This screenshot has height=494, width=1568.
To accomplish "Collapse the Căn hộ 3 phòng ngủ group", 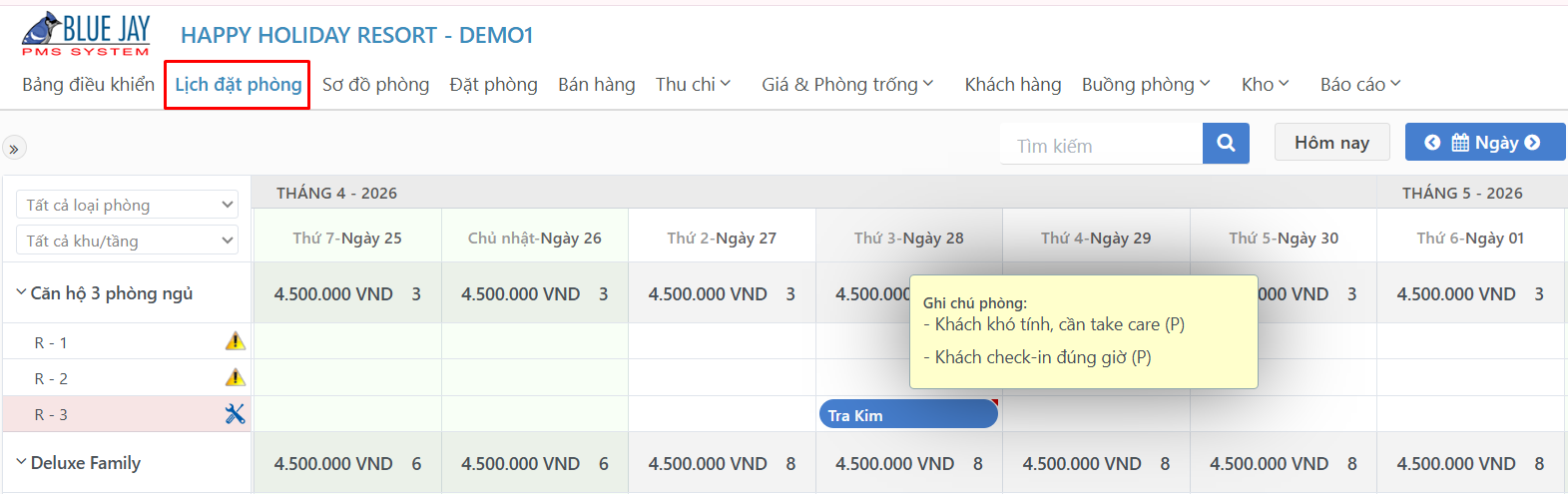I will [x=21, y=292].
